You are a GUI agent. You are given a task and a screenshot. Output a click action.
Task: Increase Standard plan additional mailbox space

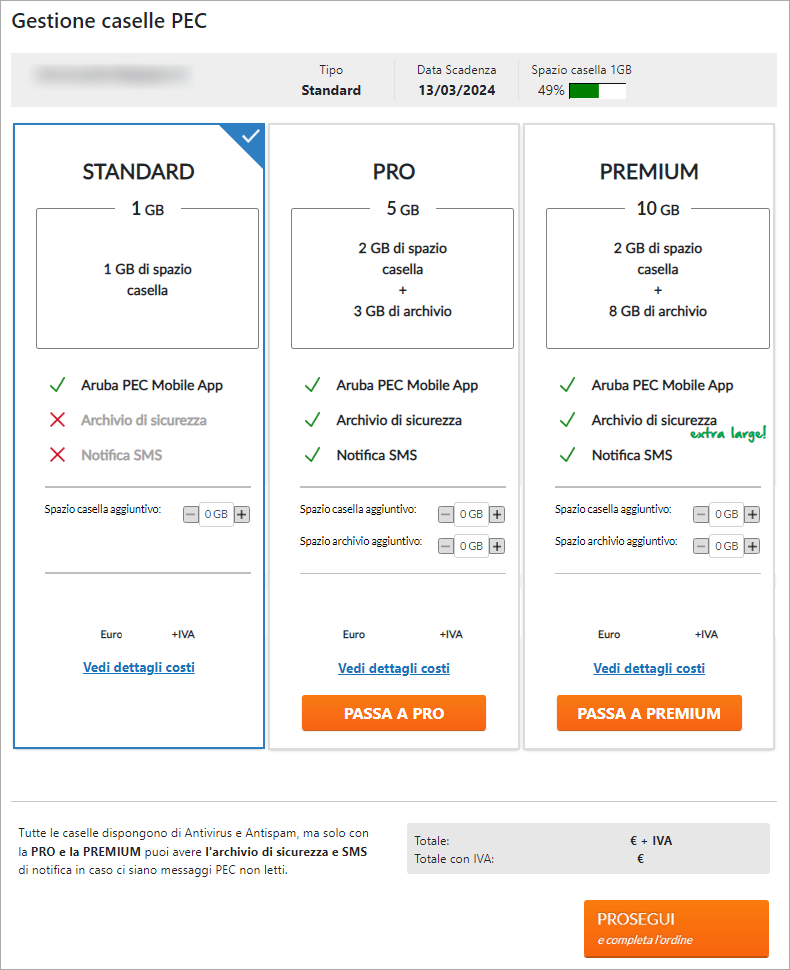point(242,514)
